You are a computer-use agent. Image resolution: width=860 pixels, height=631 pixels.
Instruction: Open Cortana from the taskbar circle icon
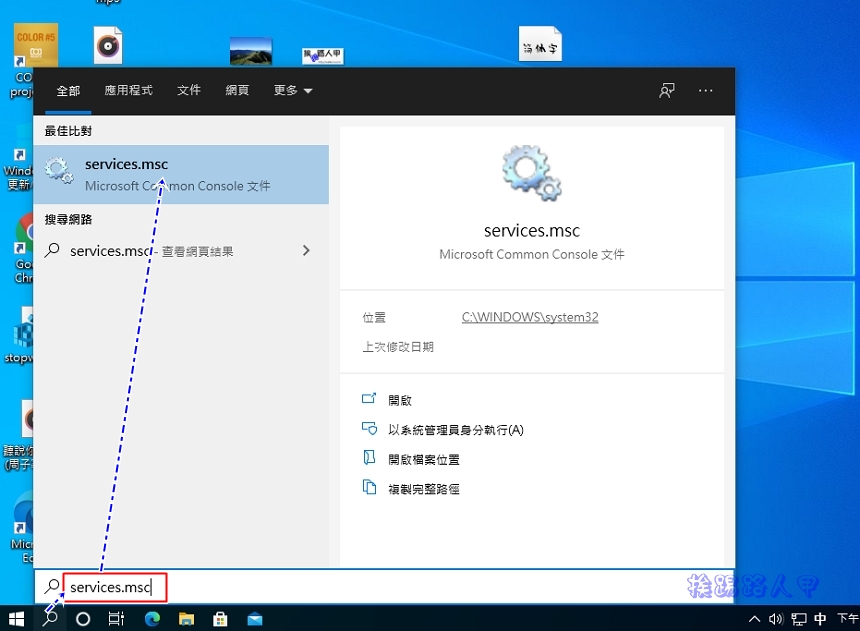83,619
